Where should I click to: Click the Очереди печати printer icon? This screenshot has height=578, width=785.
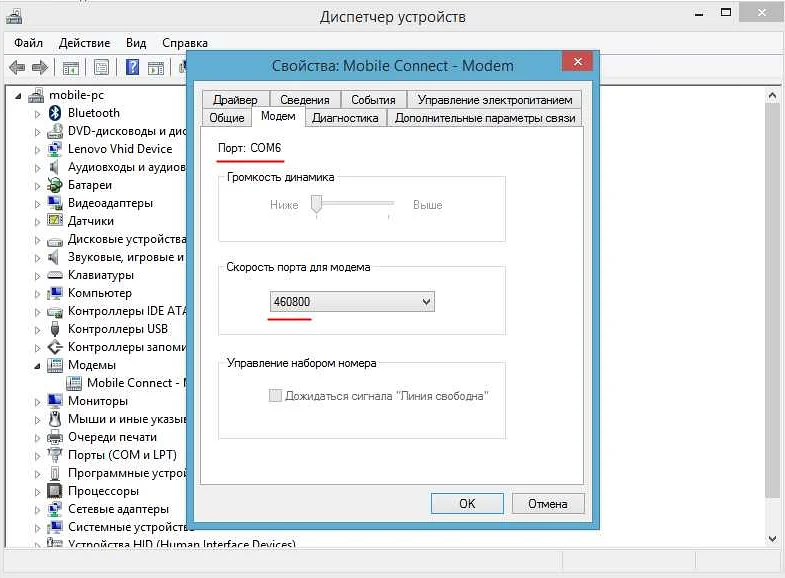pos(55,437)
